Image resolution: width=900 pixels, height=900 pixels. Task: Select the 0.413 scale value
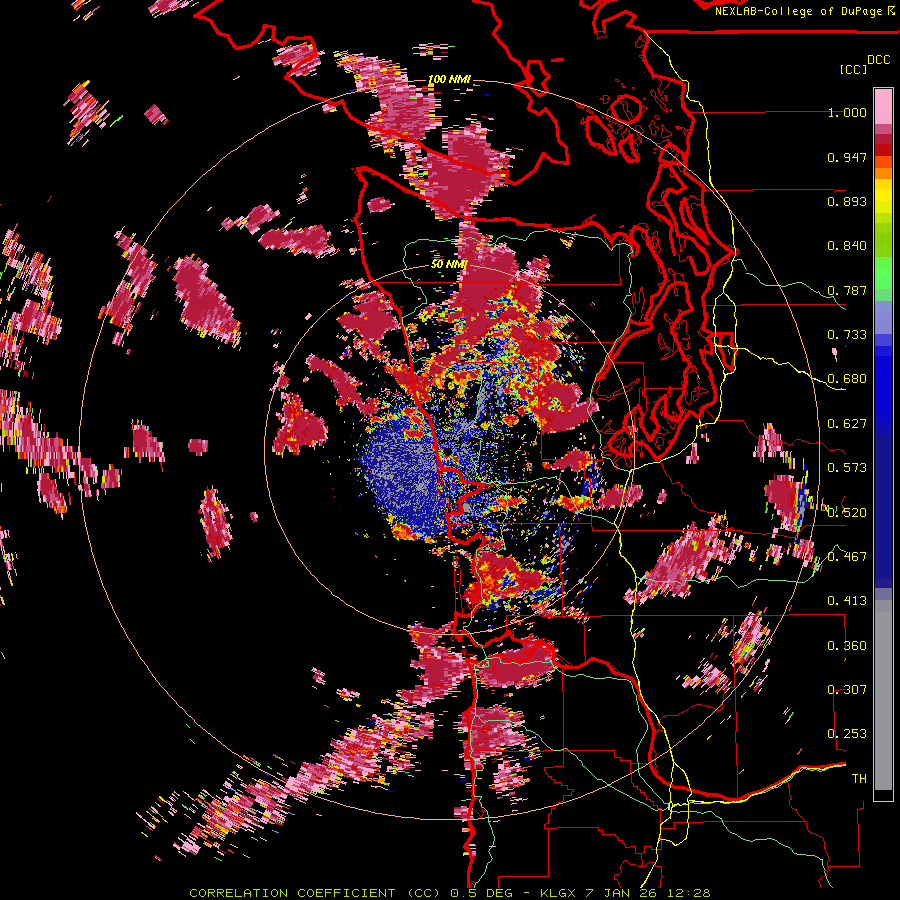click(847, 601)
